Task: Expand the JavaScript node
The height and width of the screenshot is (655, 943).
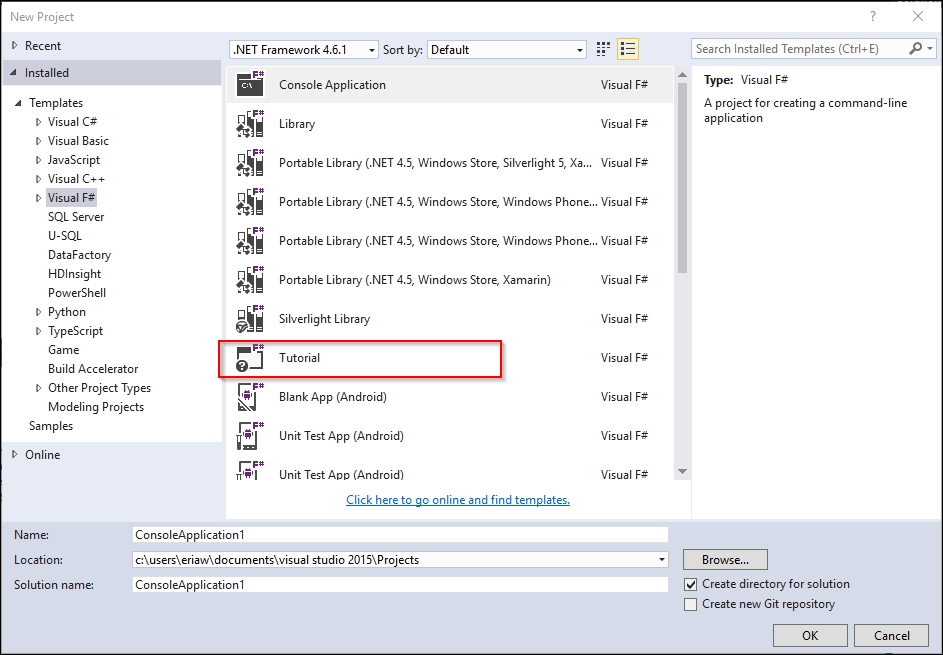Action: point(38,160)
